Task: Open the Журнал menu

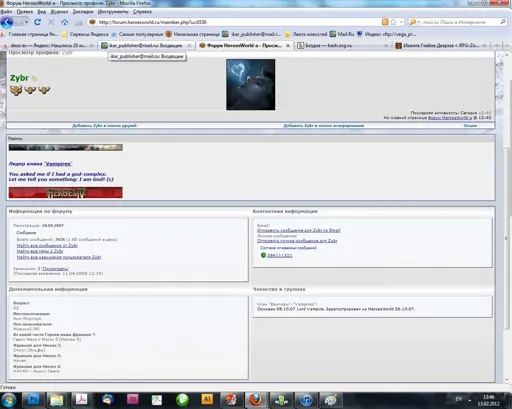Action: coord(59,12)
